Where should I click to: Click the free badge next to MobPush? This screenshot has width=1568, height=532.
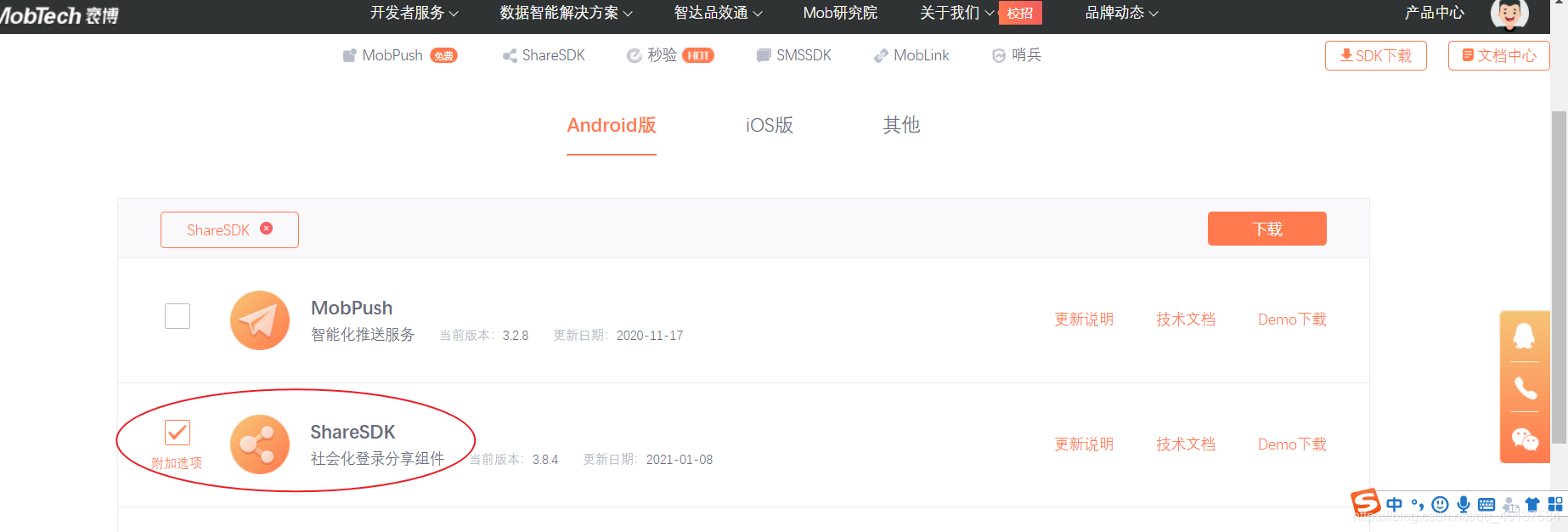(x=443, y=56)
